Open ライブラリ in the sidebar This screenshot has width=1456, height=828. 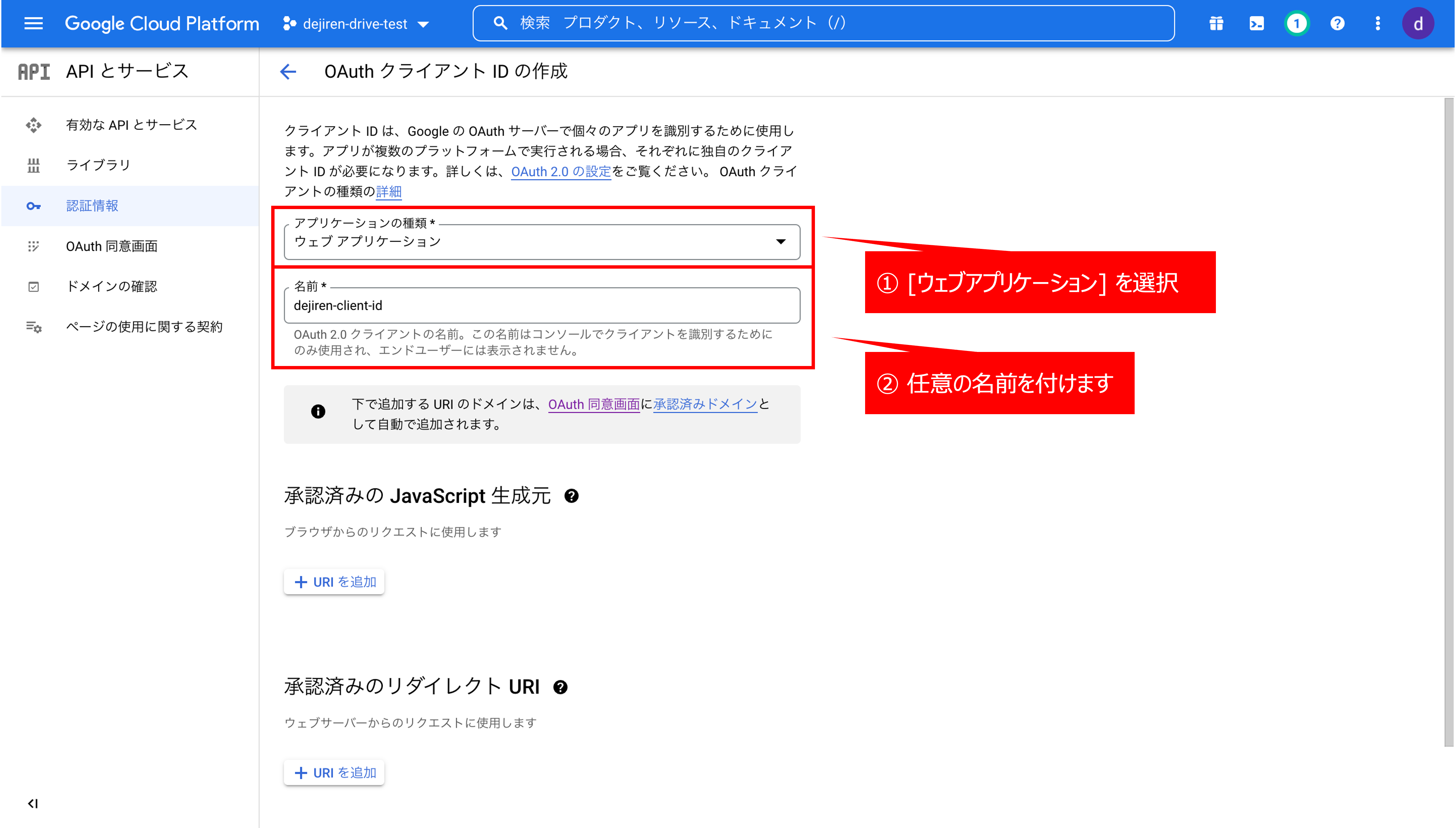130,165
